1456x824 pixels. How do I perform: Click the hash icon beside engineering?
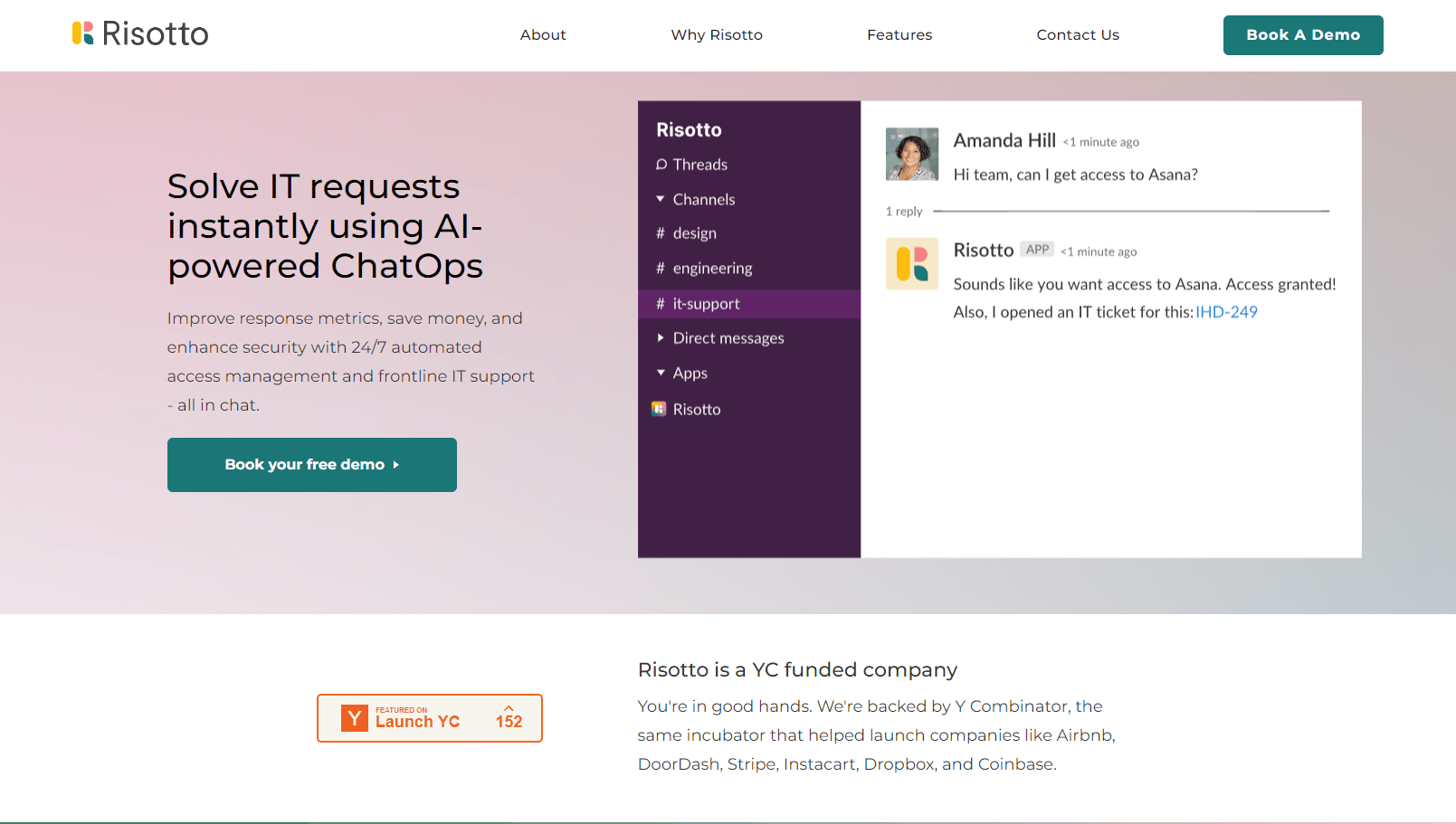pos(661,268)
